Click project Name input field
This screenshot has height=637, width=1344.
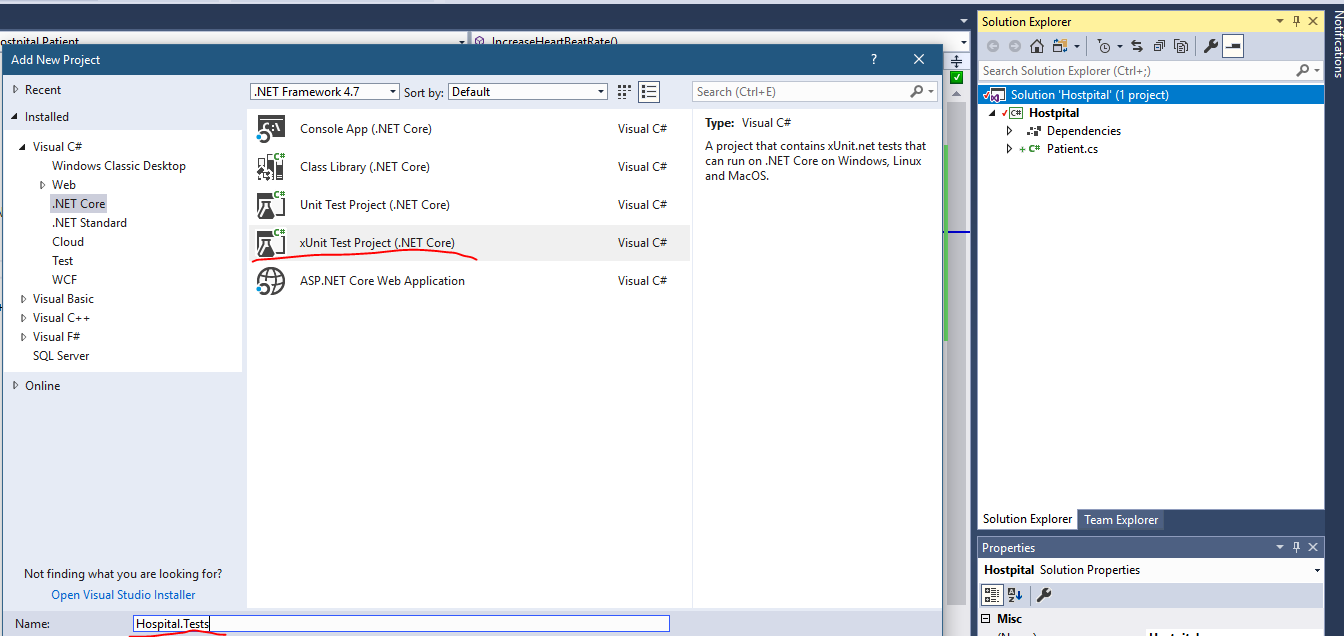coord(401,623)
